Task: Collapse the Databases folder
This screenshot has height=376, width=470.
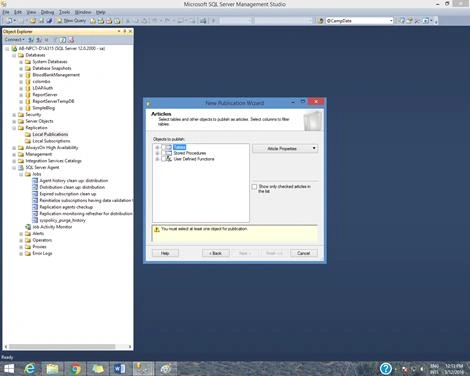Action: pyautogui.click(x=14, y=55)
